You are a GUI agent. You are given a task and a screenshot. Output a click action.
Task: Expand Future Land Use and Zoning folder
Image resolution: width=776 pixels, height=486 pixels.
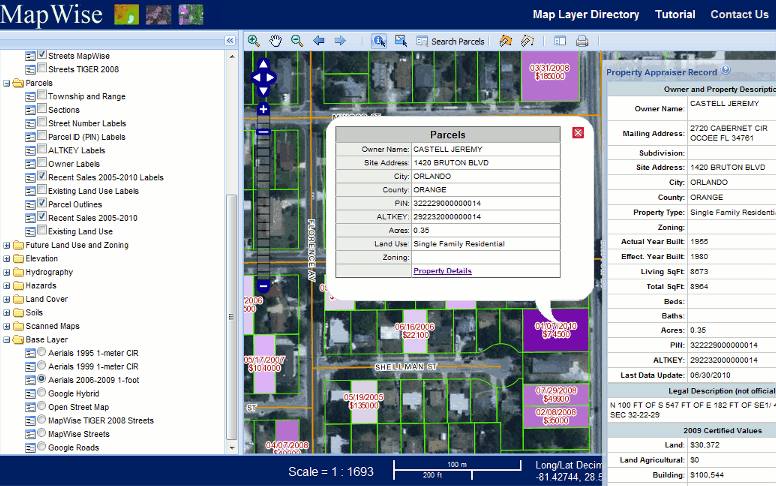(6, 245)
